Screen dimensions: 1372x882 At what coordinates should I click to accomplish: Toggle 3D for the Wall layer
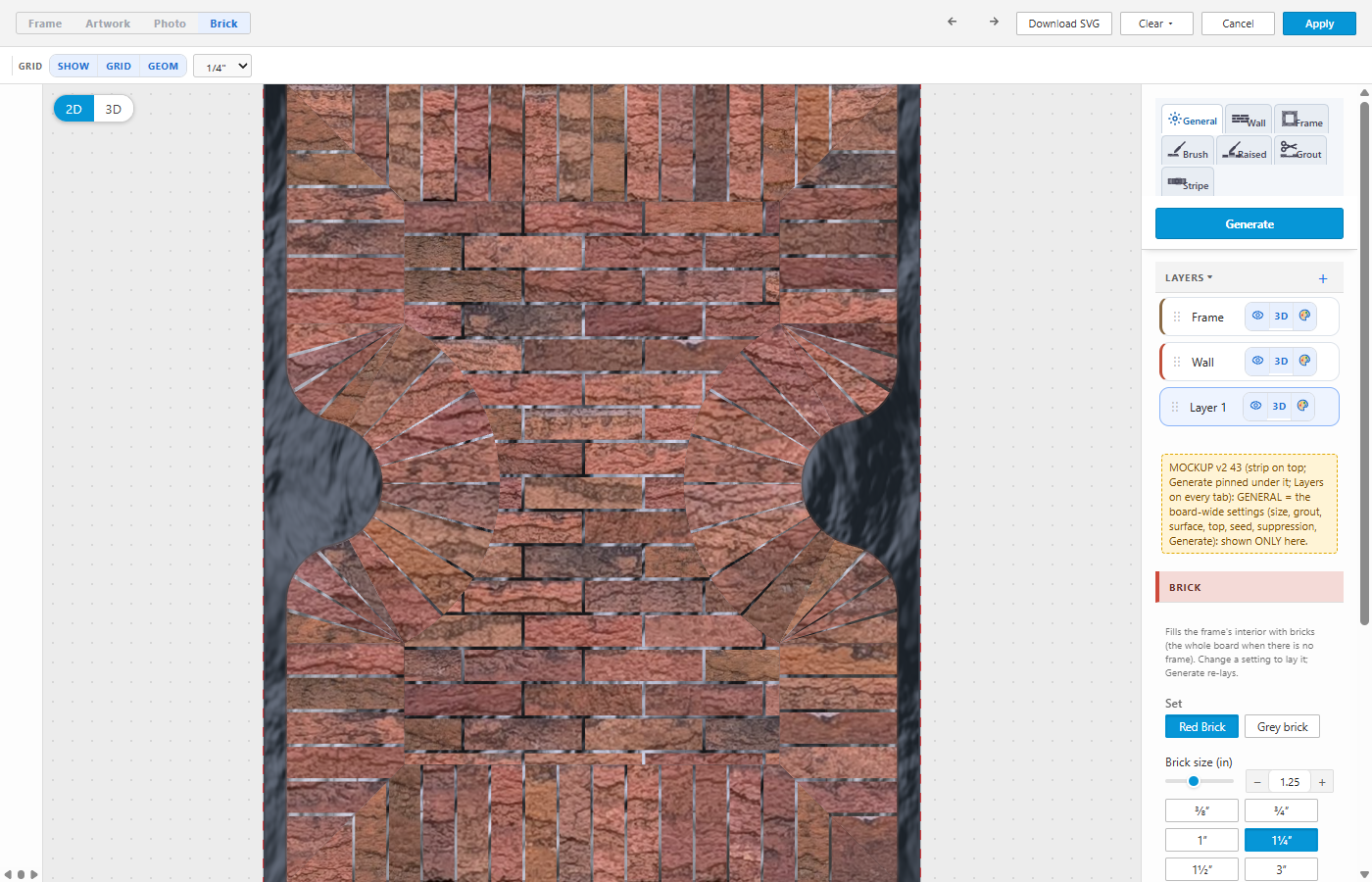[x=1281, y=361]
